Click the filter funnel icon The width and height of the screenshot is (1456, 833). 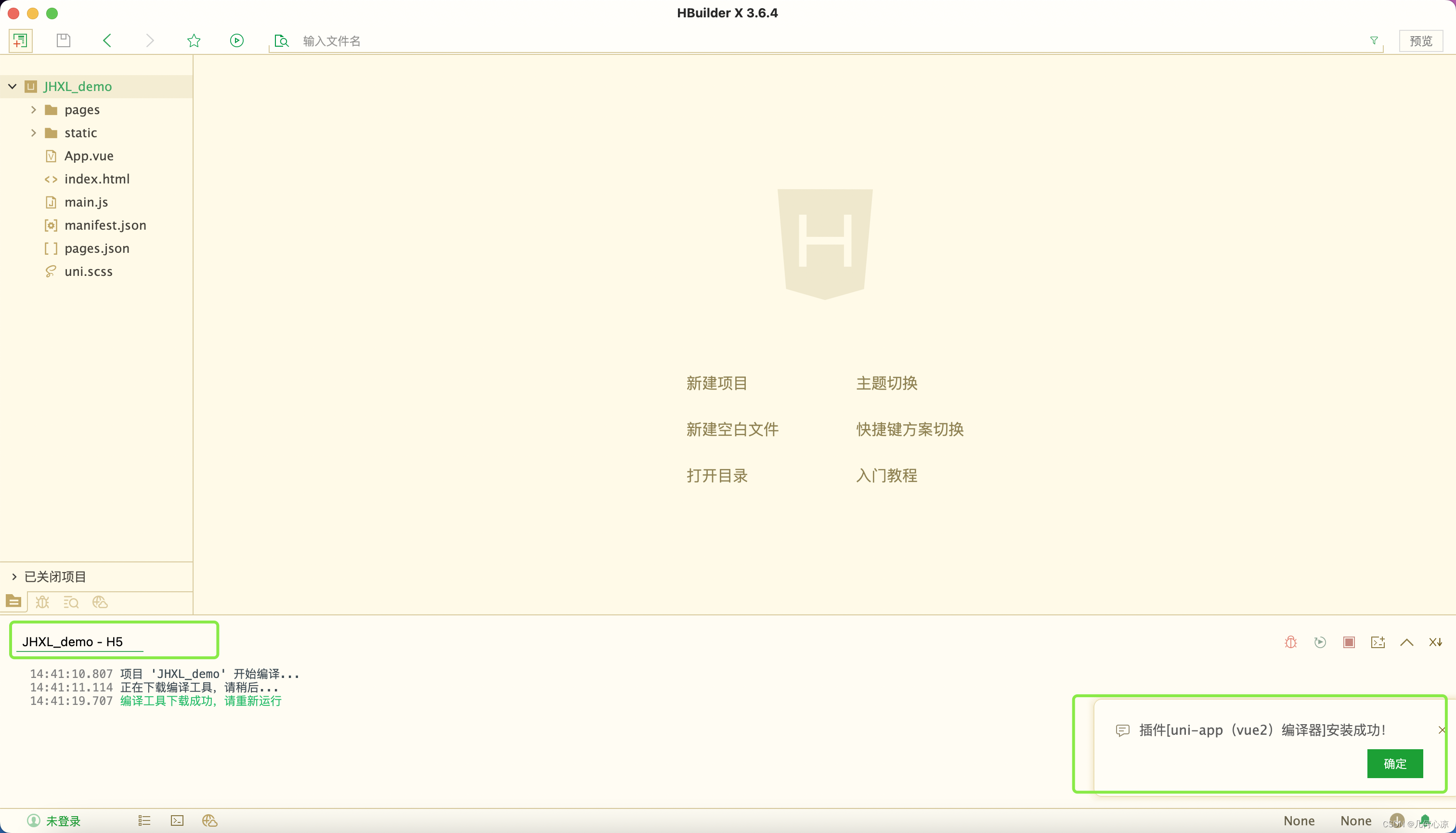1374,40
